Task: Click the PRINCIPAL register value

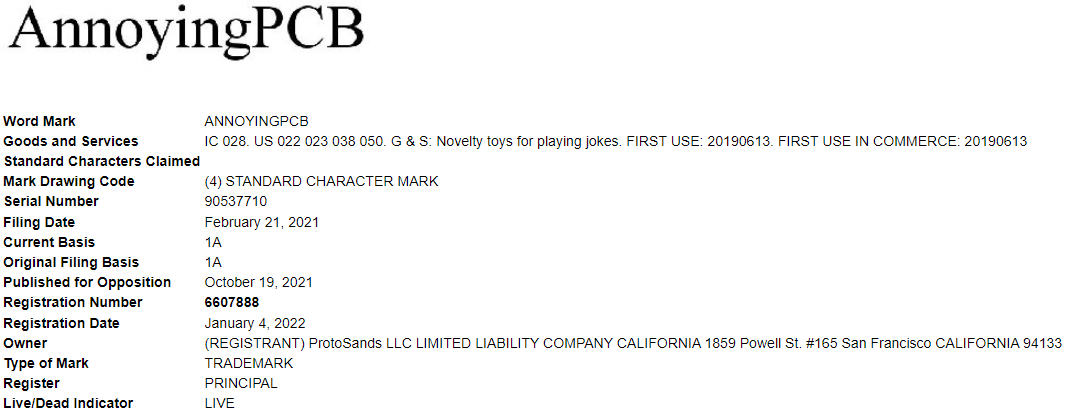Action: click(241, 383)
